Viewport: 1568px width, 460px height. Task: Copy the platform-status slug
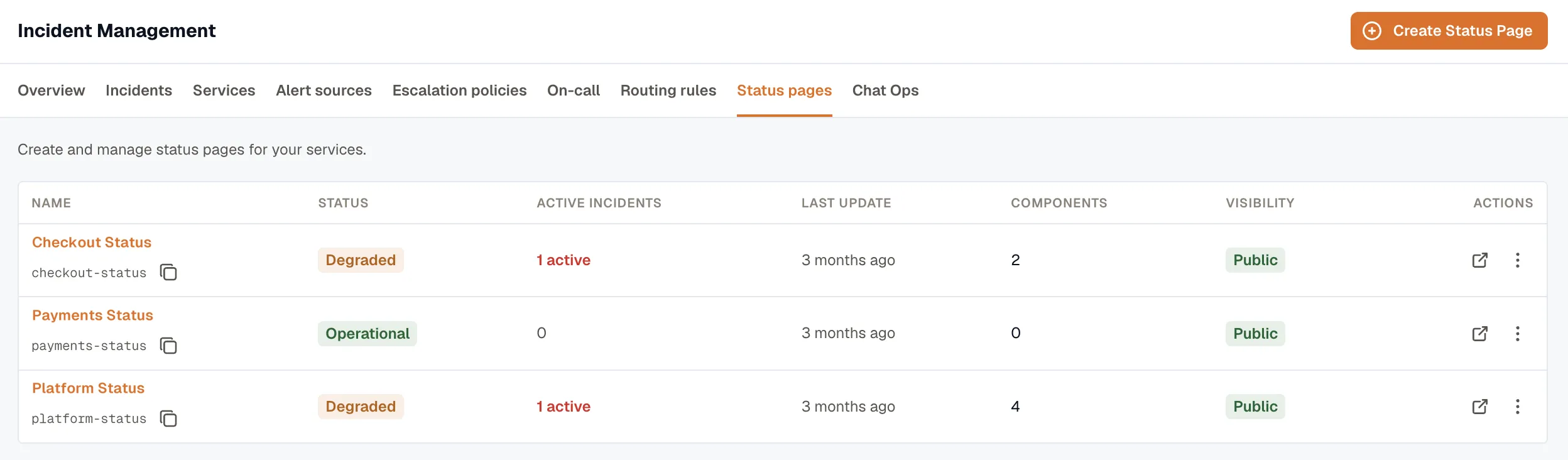coord(168,419)
